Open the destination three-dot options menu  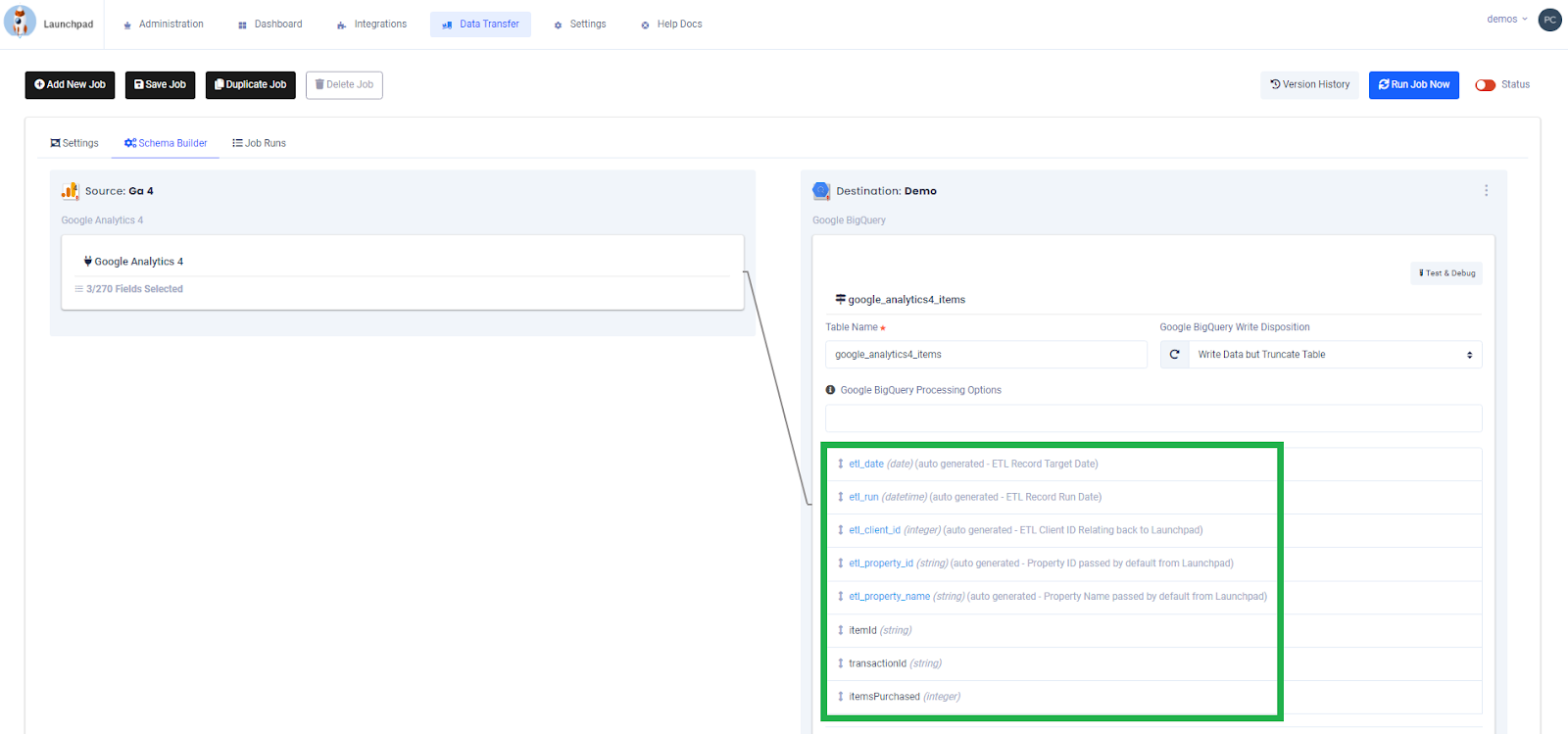pyautogui.click(x=1486, y=191)
